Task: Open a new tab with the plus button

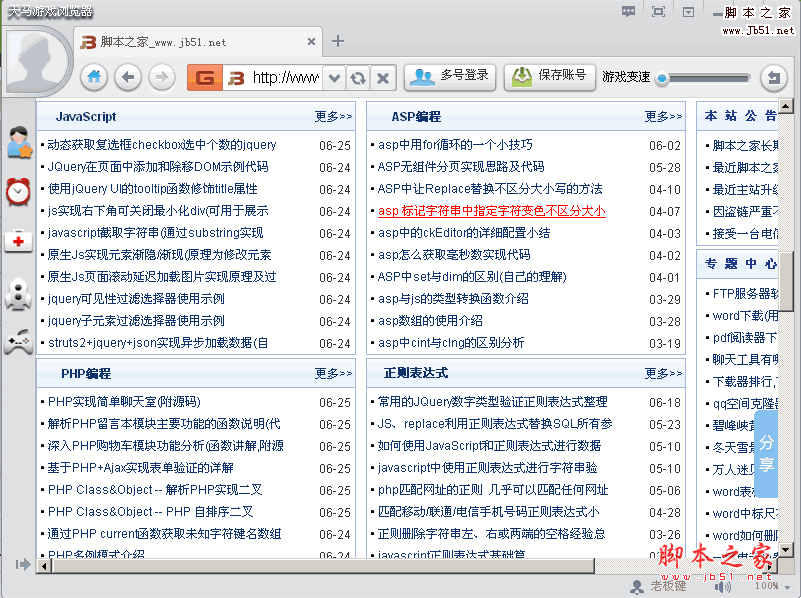Action: click(338, 42)
